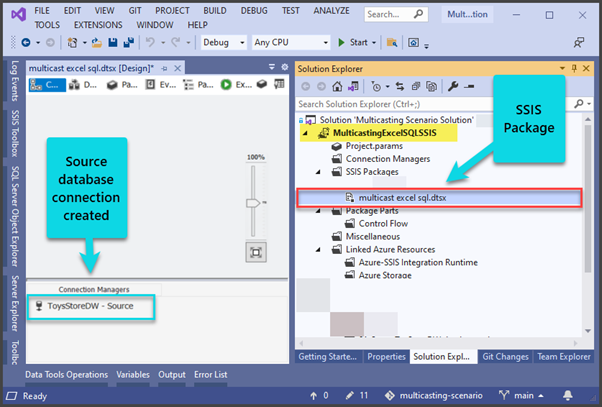The height and width of the screenshot is (407, 602).
Task: Open the Package Explorer designer tab
Action: 198,85
